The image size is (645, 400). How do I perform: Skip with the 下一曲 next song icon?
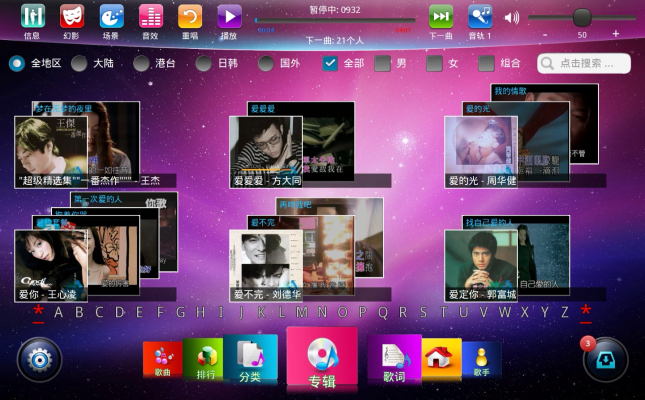441,16
